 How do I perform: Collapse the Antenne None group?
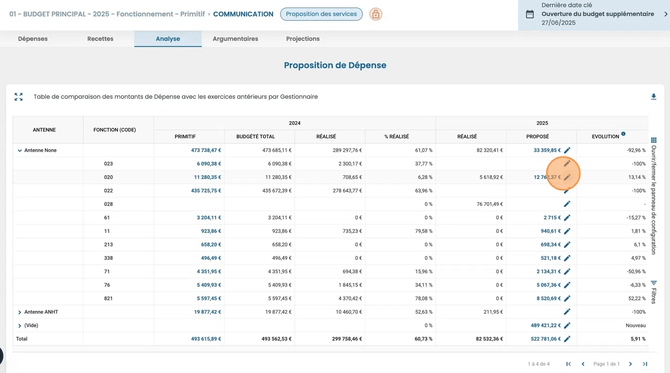click(20, 150)
